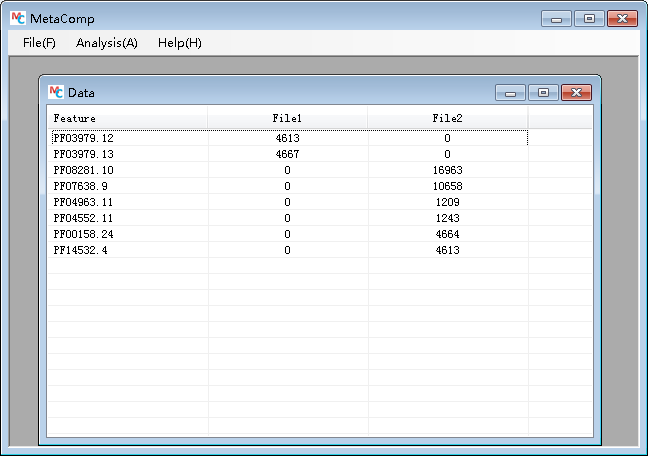Select the PF08281.10 feature row
Image resolution: width=648 pixels, height=456 pixels.
[83, 170]
